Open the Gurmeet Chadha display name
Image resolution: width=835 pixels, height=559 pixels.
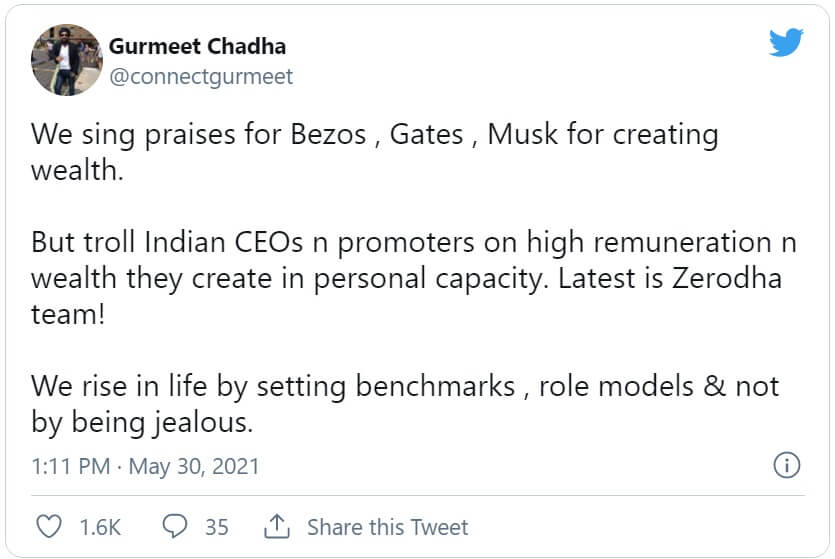197,46
